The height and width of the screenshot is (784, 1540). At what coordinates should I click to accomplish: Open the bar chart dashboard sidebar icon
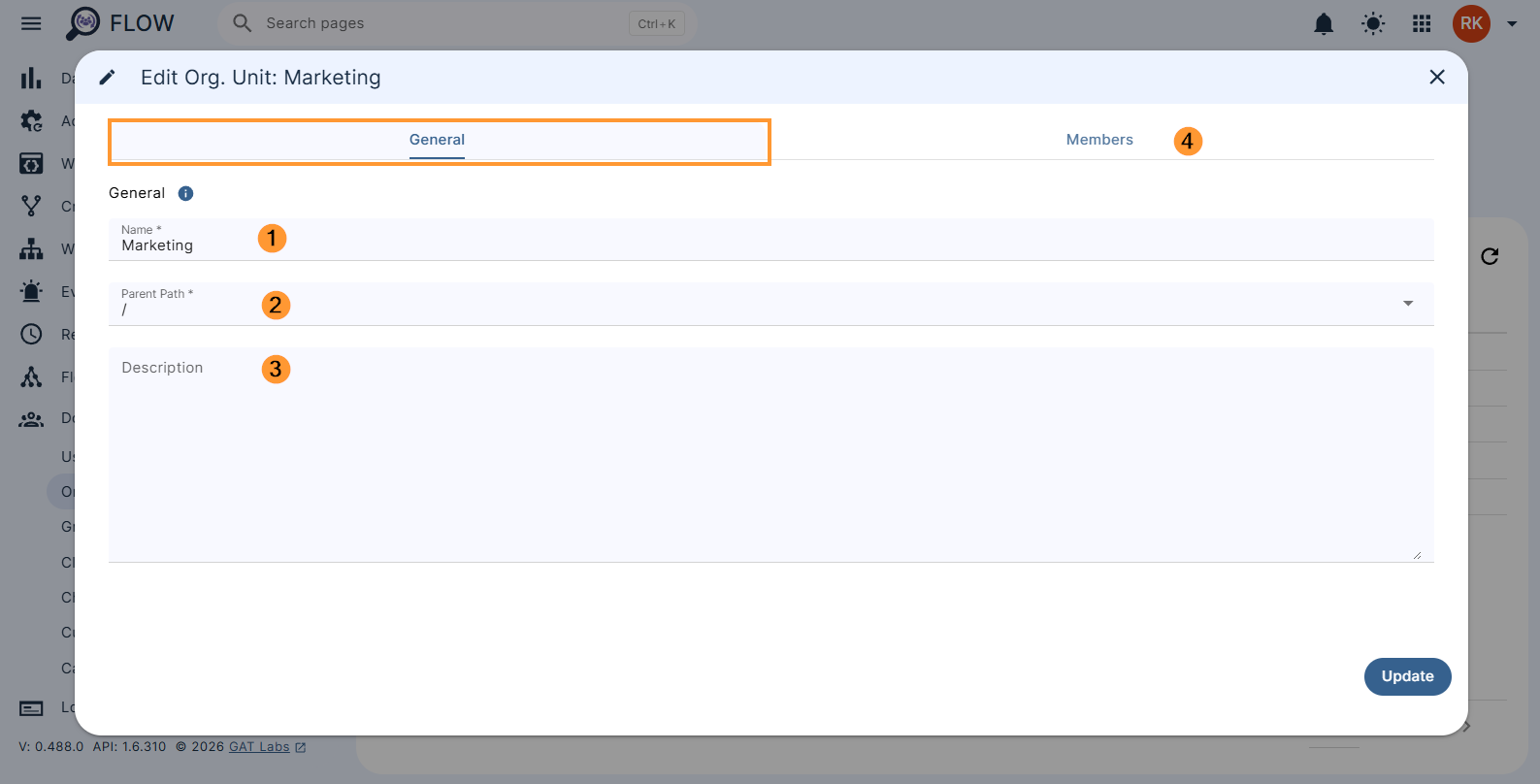point(31,78)
